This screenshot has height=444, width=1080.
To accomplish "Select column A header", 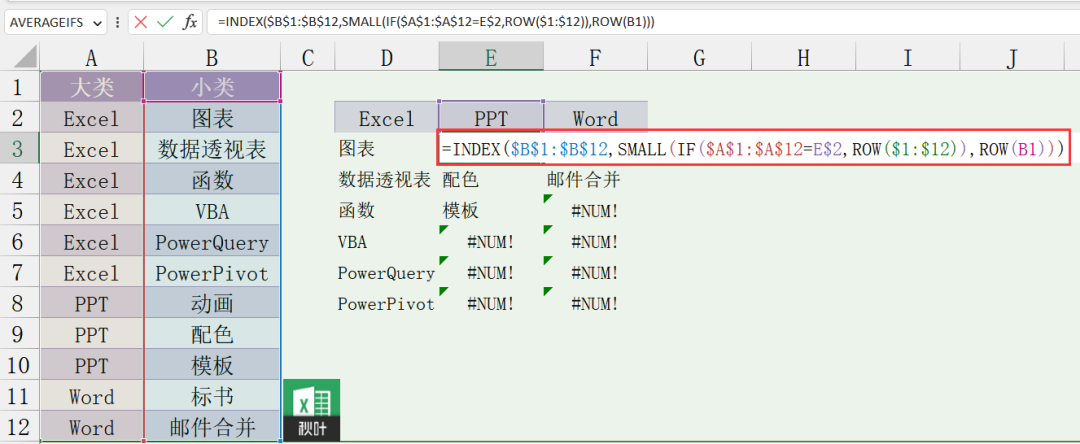I will (x=92, y=57).
